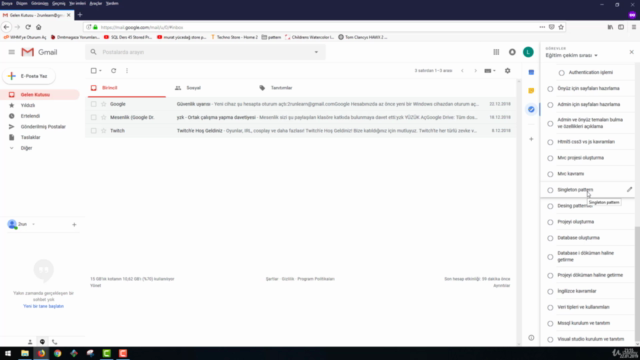Reload the browser page

click(x=28, y=27)
